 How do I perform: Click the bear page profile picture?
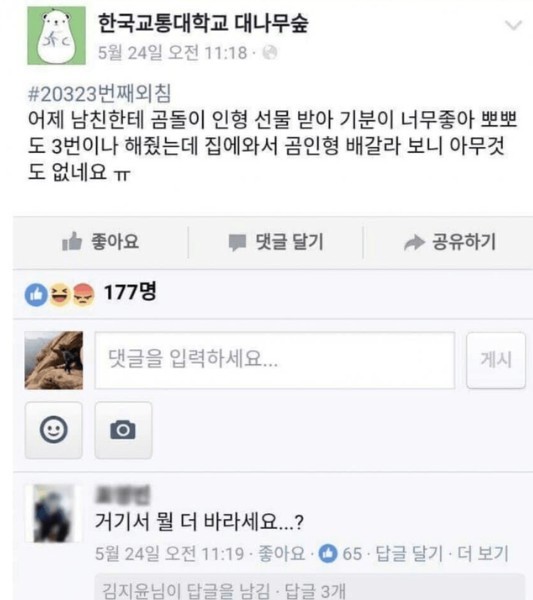[56, 36]
